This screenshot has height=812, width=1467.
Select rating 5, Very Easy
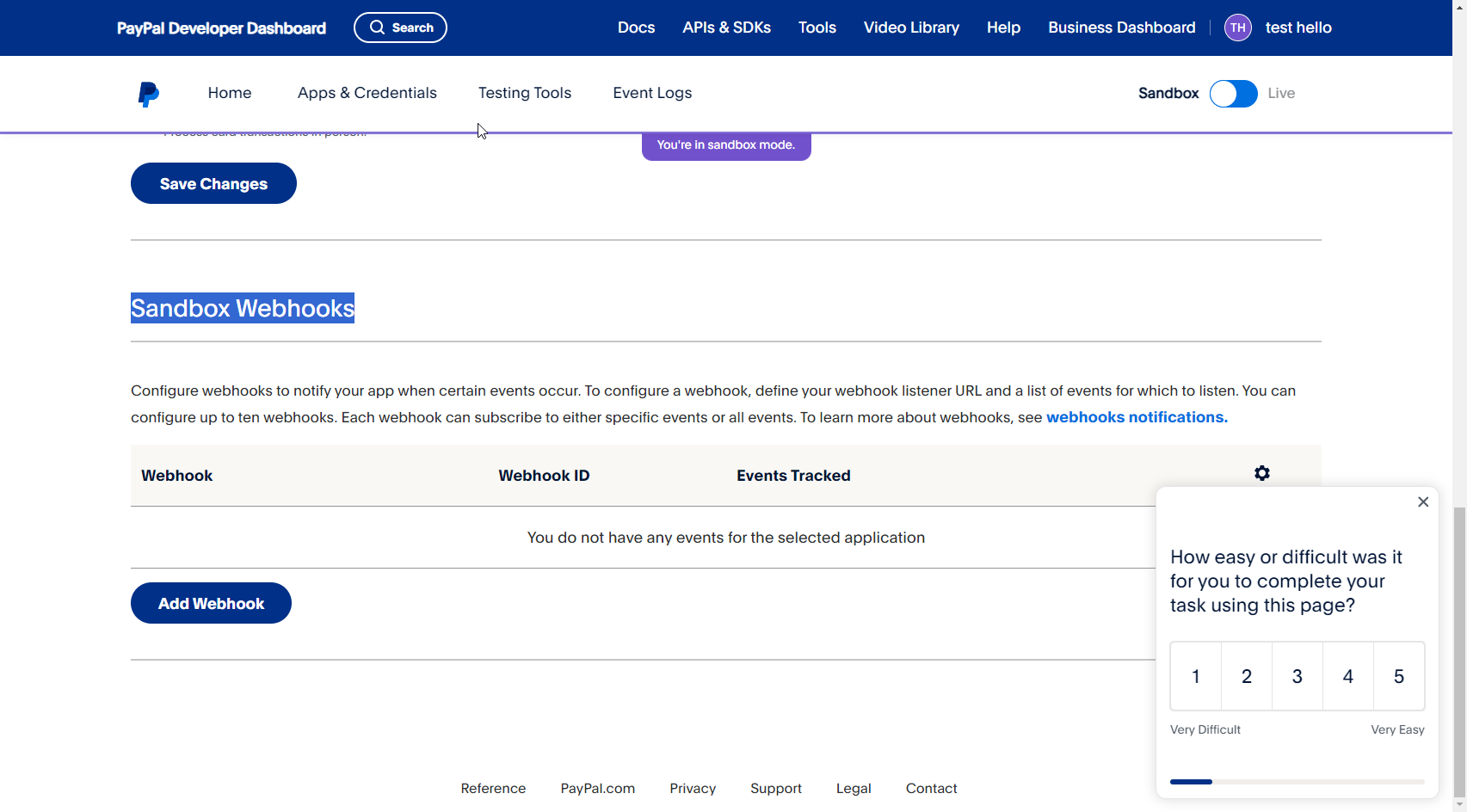[1398, 676]
